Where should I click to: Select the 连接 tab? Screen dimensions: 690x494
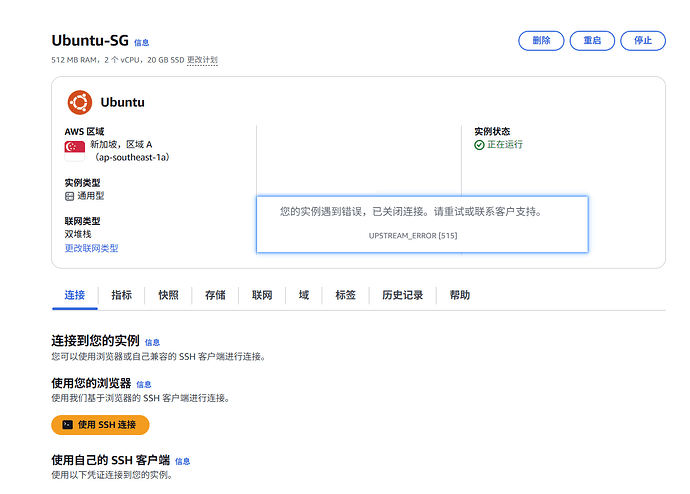point(74,295)
